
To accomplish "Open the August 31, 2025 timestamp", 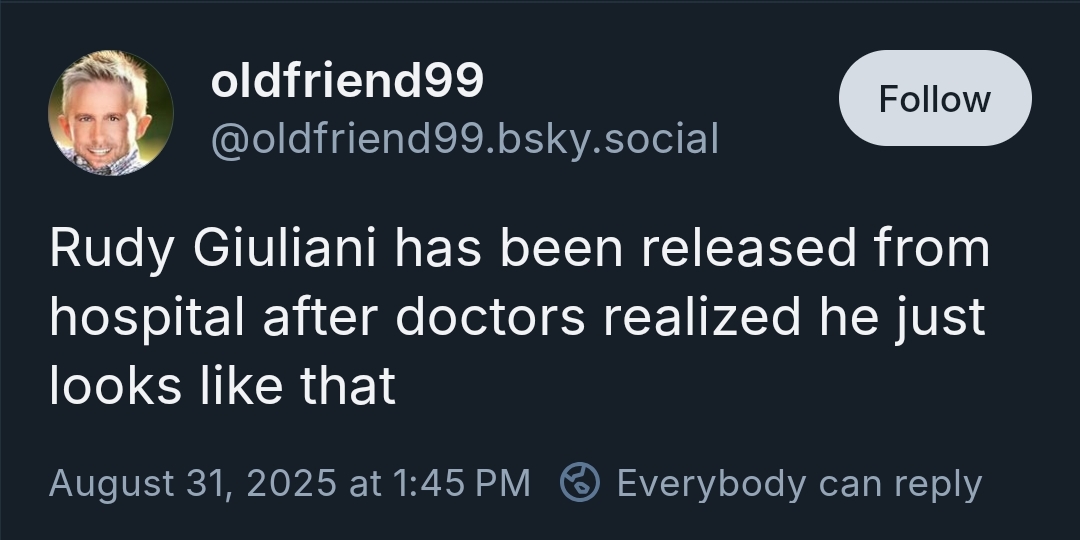I will pos(289,483).
